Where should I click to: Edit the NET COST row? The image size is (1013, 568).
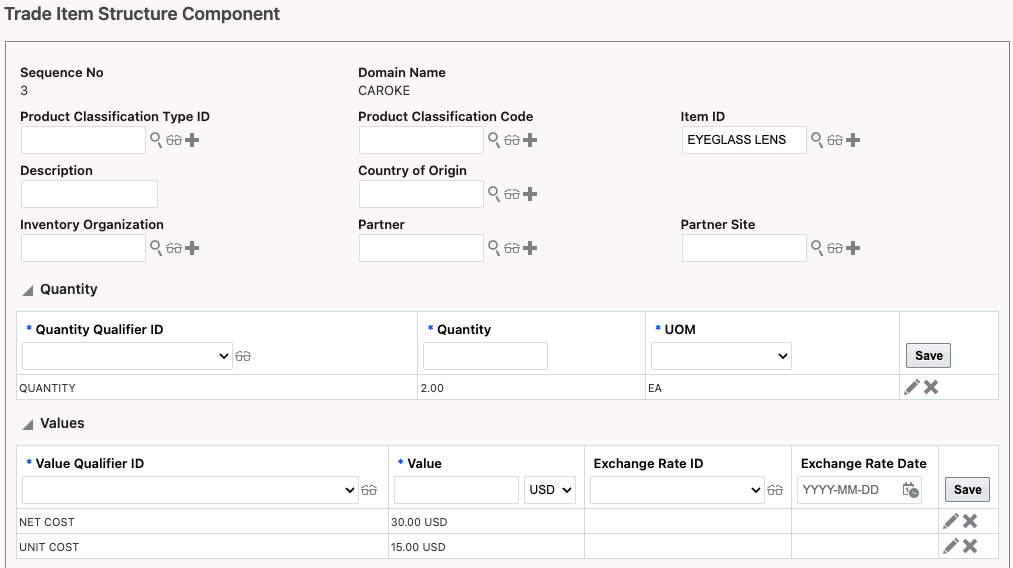pos(950,521)
